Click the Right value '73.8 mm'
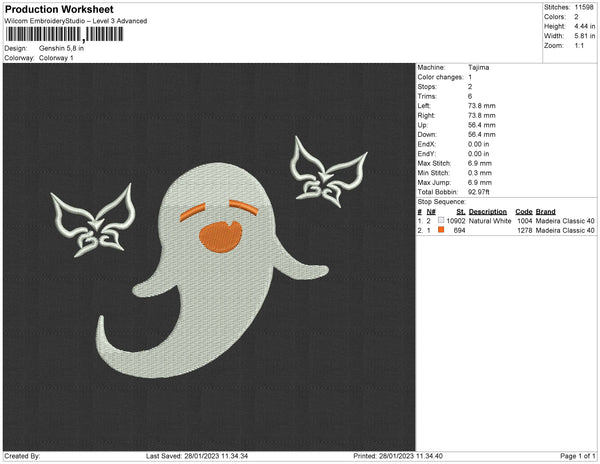The height and width of the screenshot is (464, 600). (x=482, y=115)
